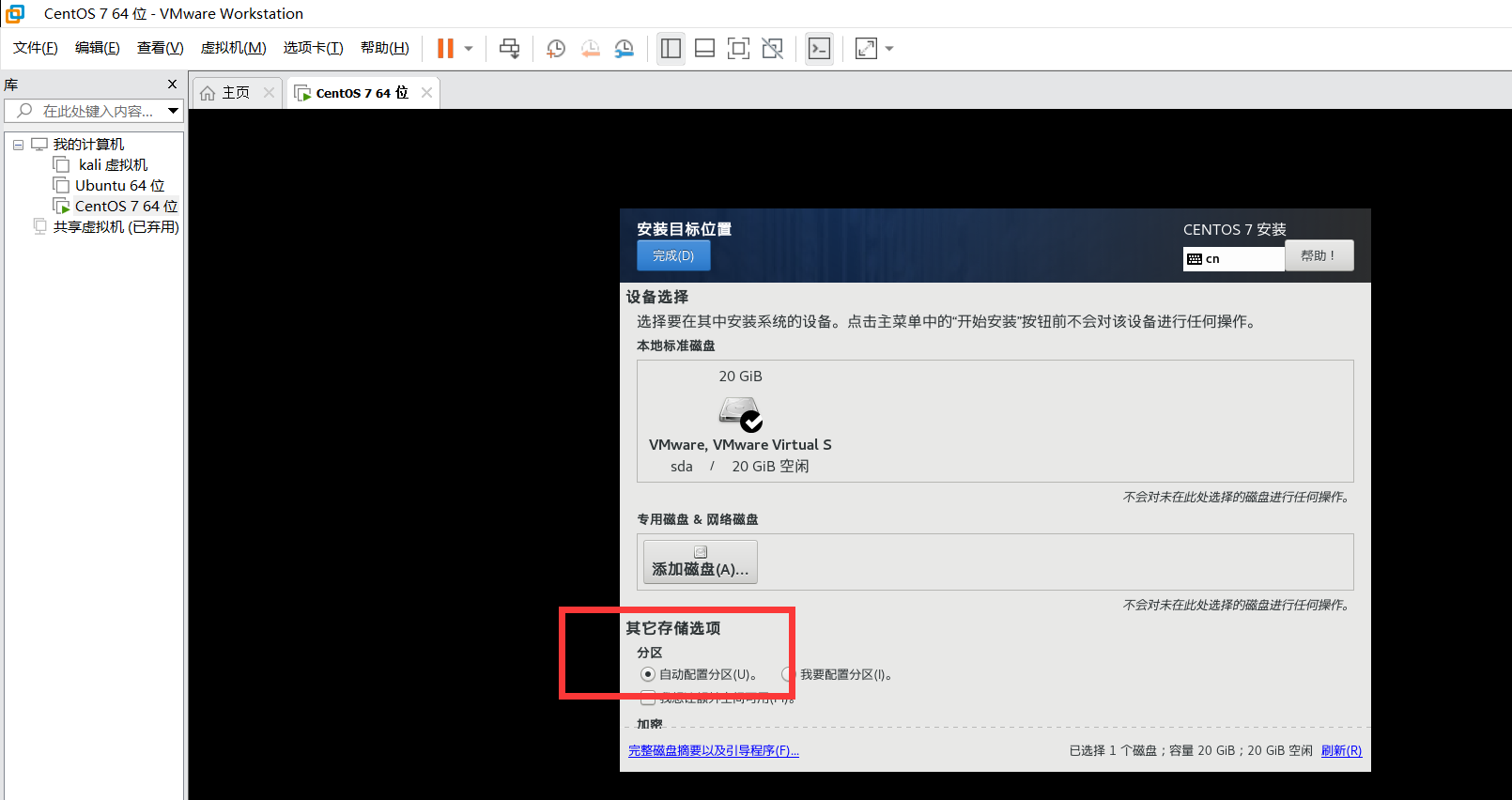The height and width of the screenshot is (800, 1512).
Task: Click the 添加磁盘(A)... button
Action: (701, 562)
